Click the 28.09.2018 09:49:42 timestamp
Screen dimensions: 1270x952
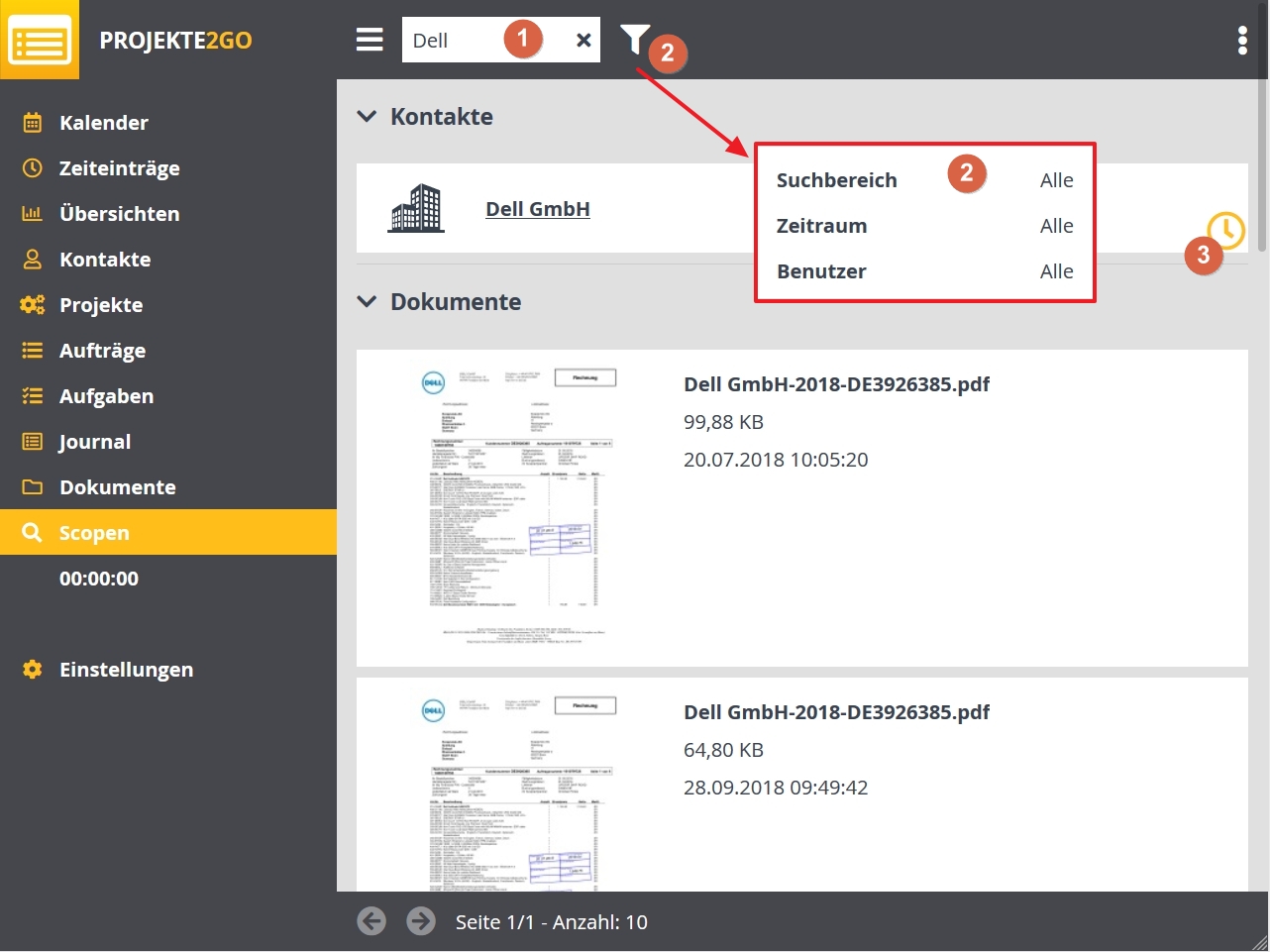point(776,788)
